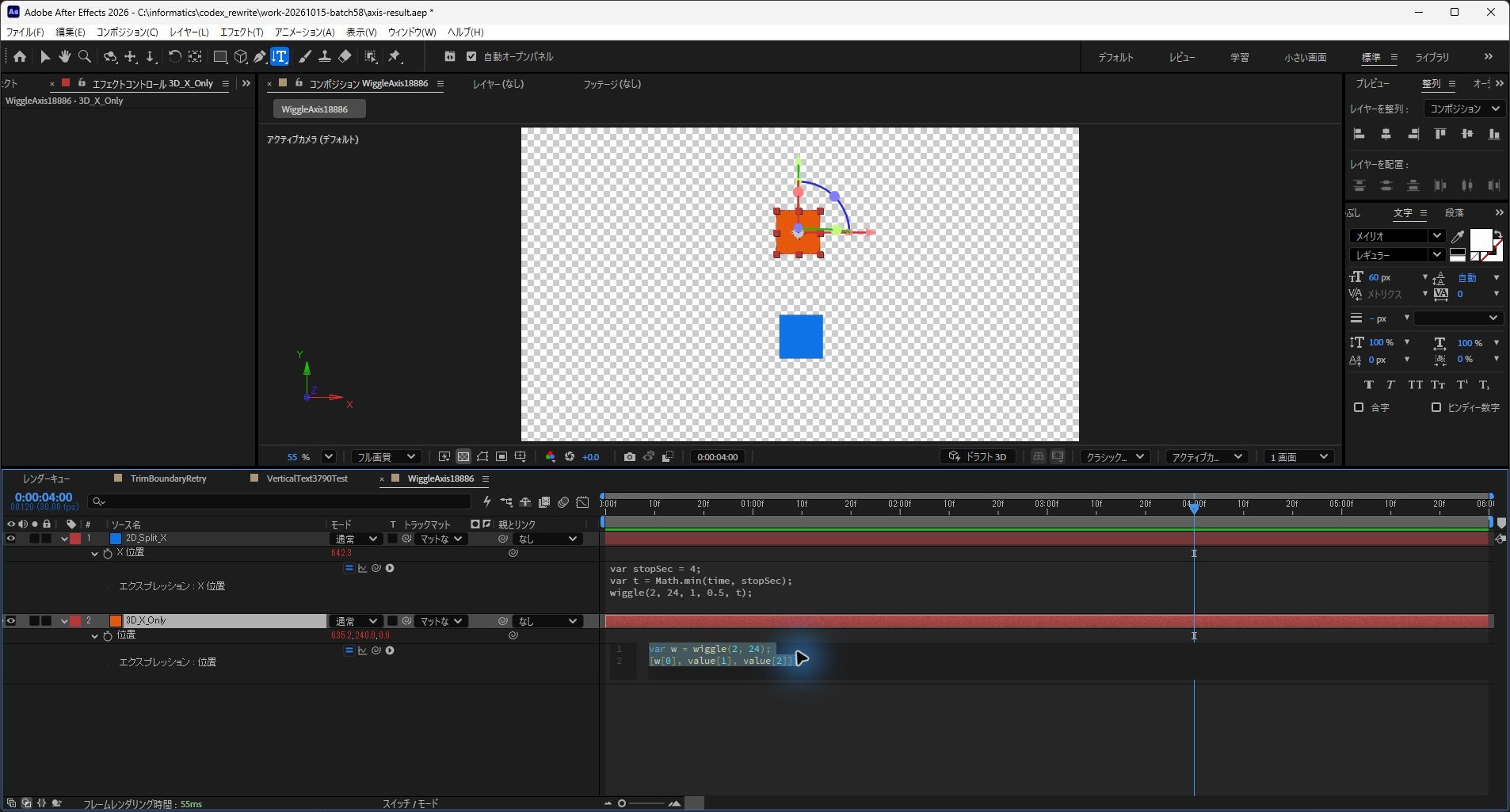Image resolution: width=1510 pixels, height=812 pixels.
Task: Adjust the timeline zoom slider
Action: click(641, 803)
